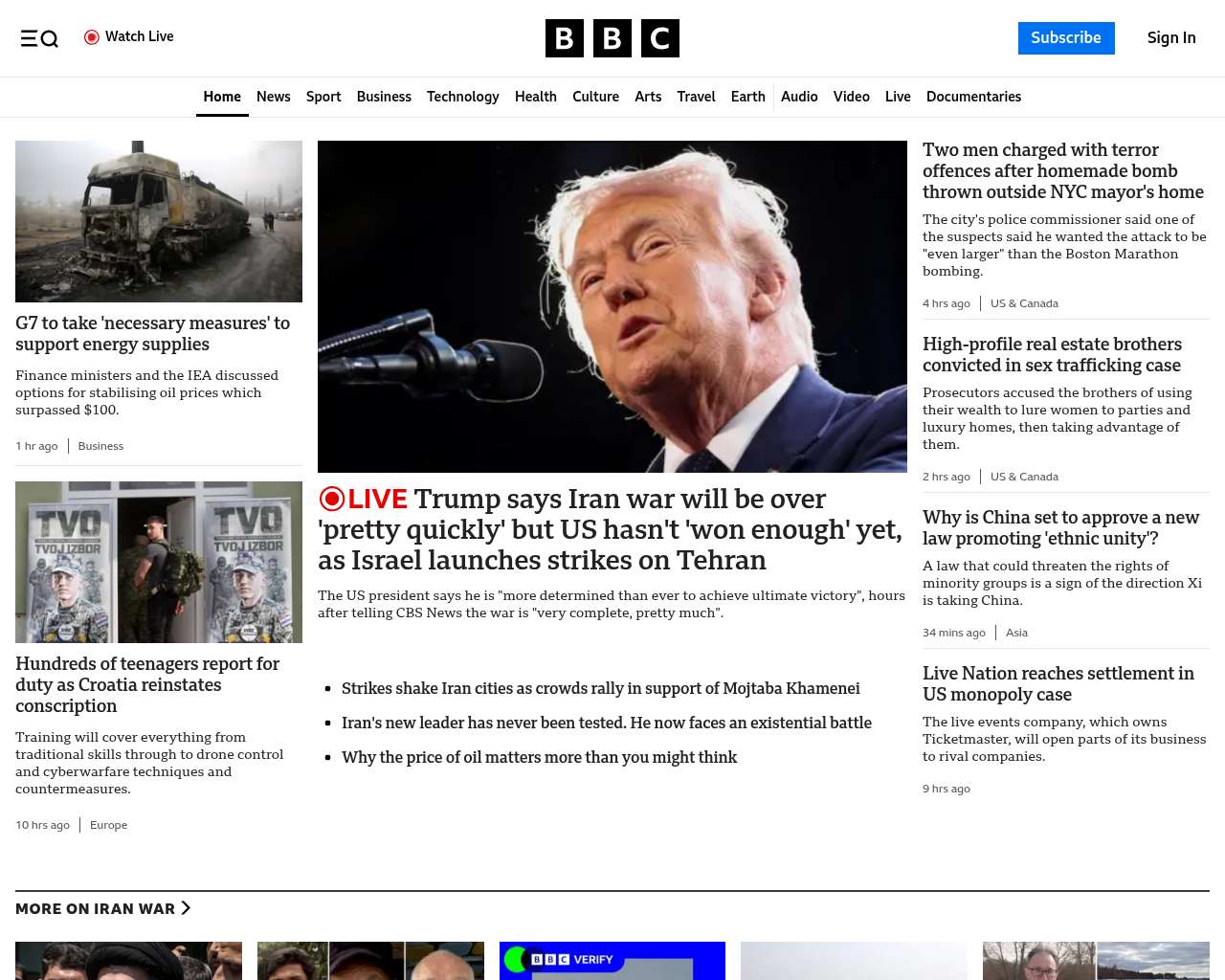Image resolution: width=1225 pixels, height=980 pixels.
Task: Click the Subscribe button
Action: point(1066,38)
